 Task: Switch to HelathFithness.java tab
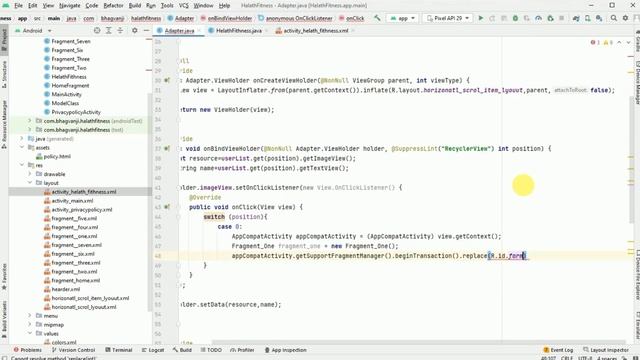239,31
